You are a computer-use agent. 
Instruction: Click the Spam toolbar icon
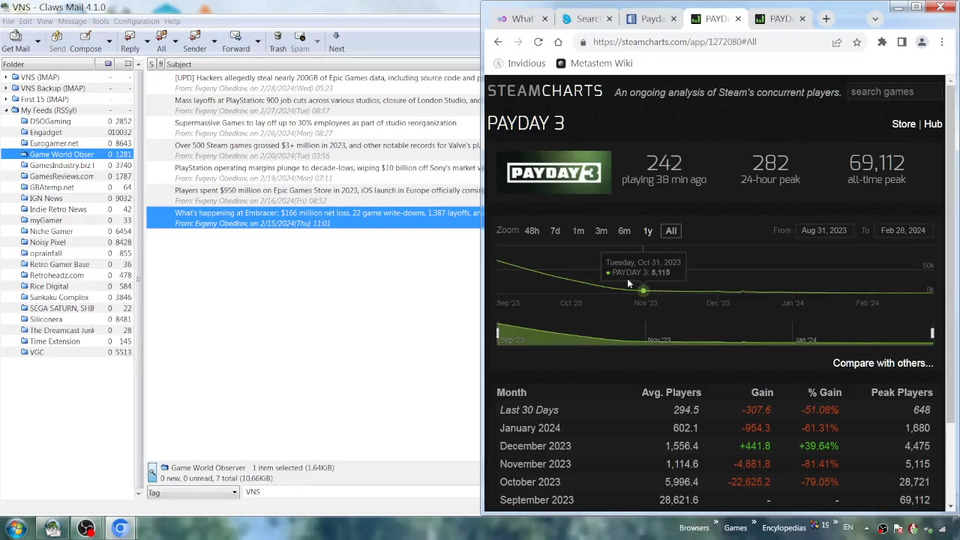pos(299,41)
